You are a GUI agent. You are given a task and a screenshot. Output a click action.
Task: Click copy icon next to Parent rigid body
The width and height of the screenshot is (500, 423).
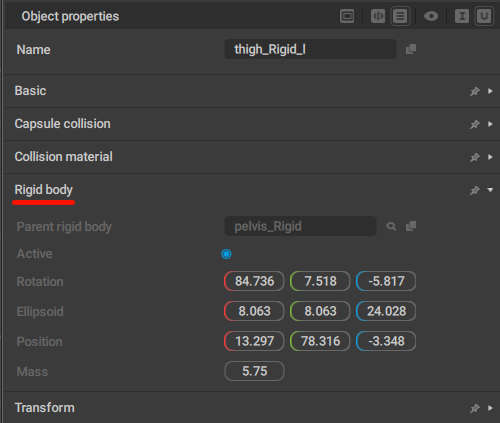tap(411, 226)
